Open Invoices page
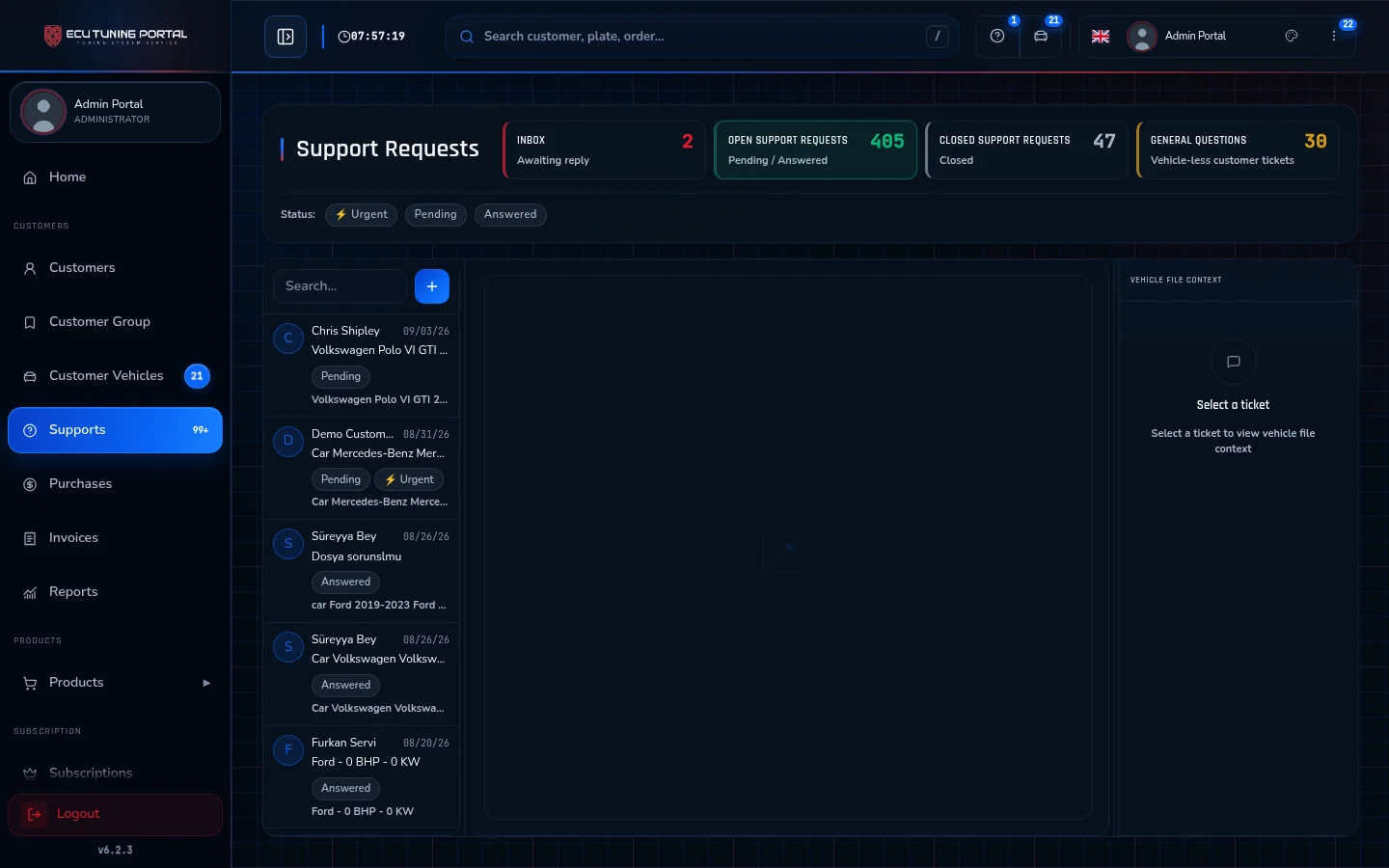The width and height of the screenshot is (1389, 868). click(116, 538)
